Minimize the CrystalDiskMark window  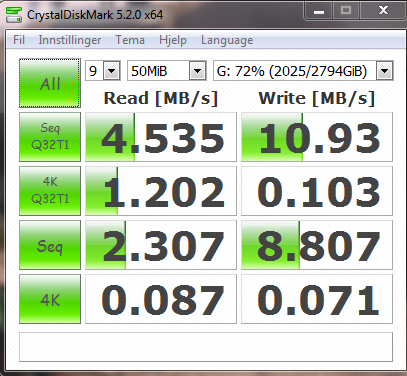[319, 11]
